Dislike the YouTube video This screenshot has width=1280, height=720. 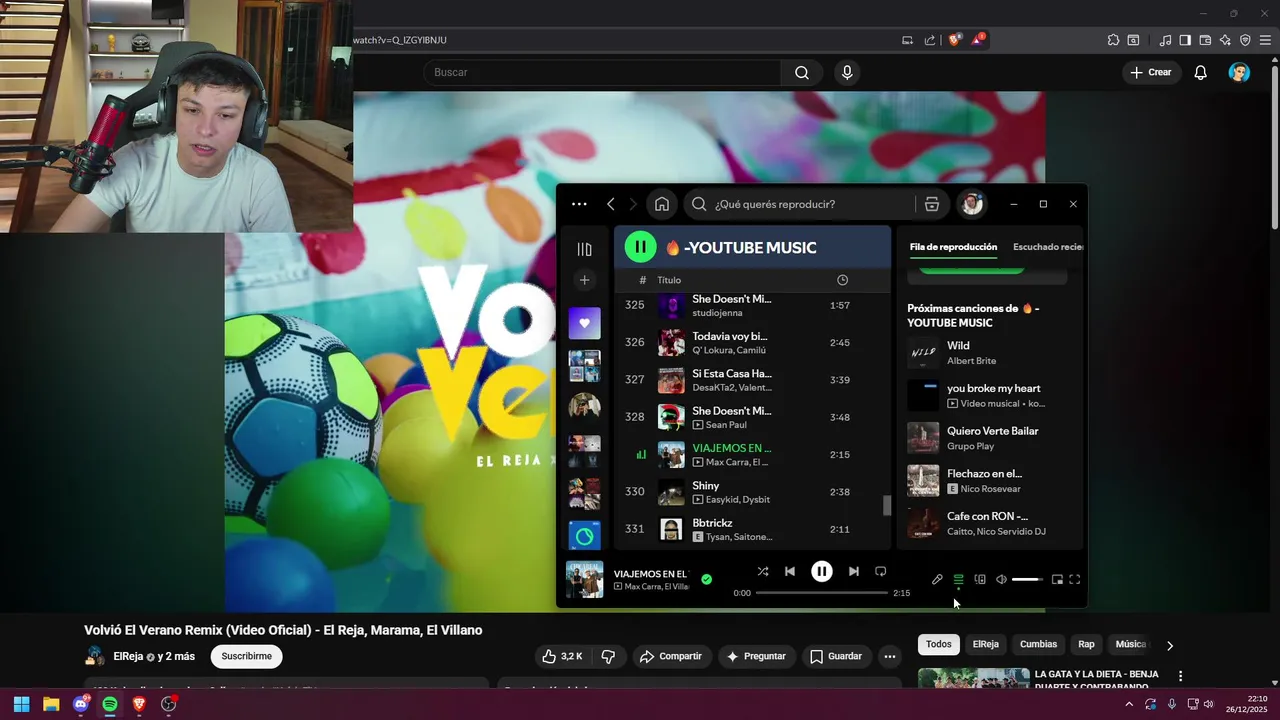tap(608, 656)
